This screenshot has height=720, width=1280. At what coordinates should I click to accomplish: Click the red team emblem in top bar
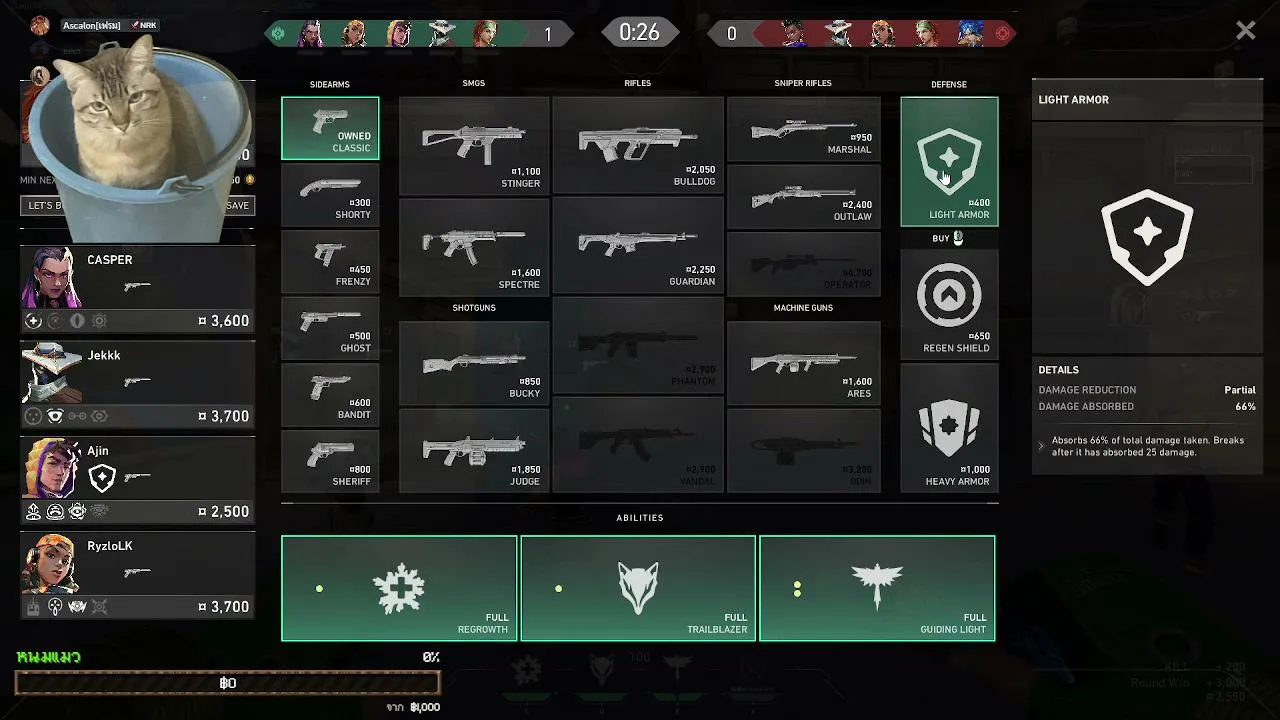(x=1002, y=33)
